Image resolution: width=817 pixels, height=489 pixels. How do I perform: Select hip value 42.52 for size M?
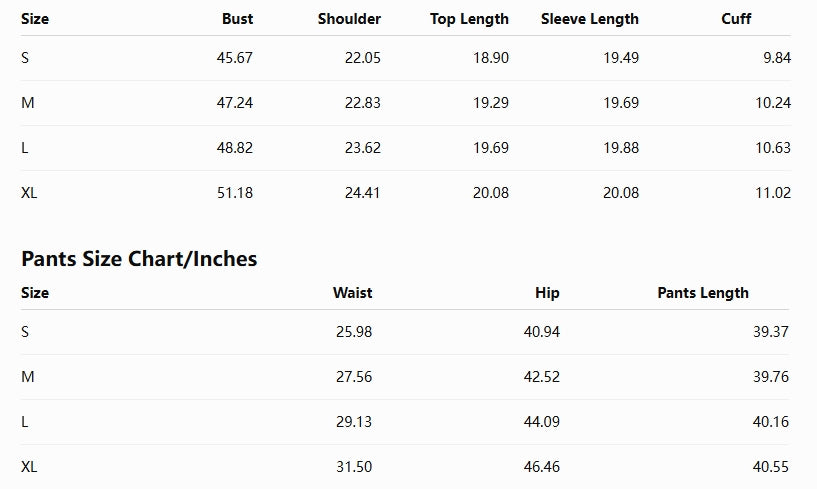[541, 376]
